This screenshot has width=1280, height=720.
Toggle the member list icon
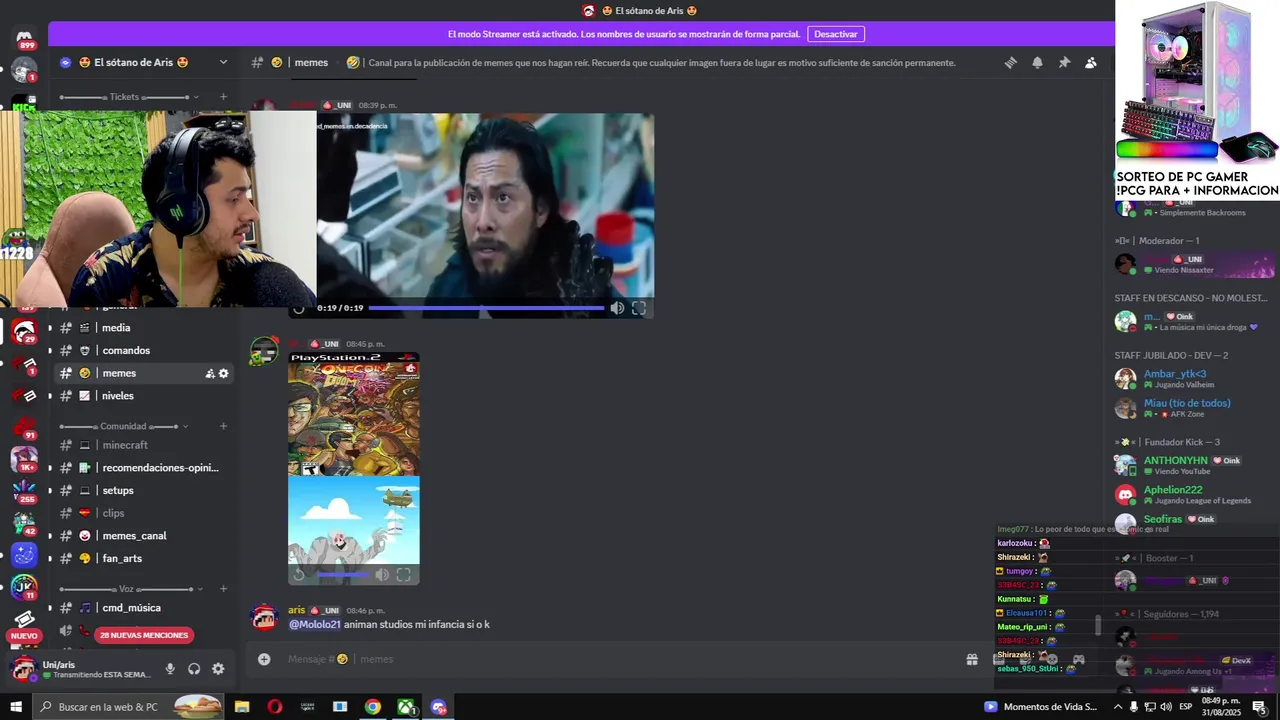(x=1091, y=62)
